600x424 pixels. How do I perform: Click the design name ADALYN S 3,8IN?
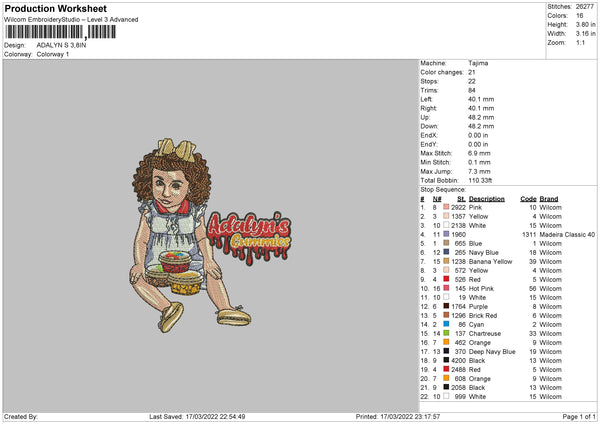tap(61, 45)
